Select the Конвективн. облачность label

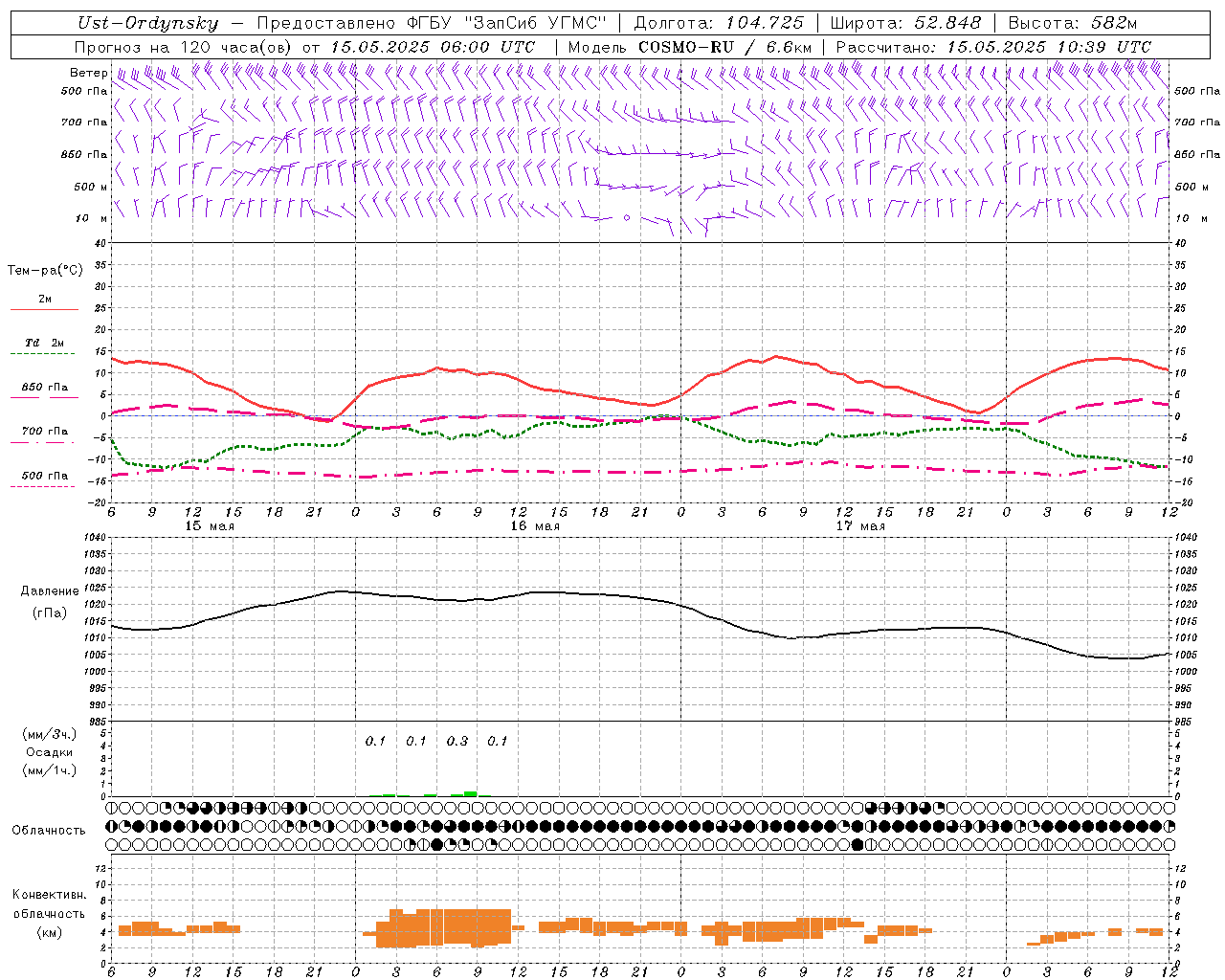point(50,904)
